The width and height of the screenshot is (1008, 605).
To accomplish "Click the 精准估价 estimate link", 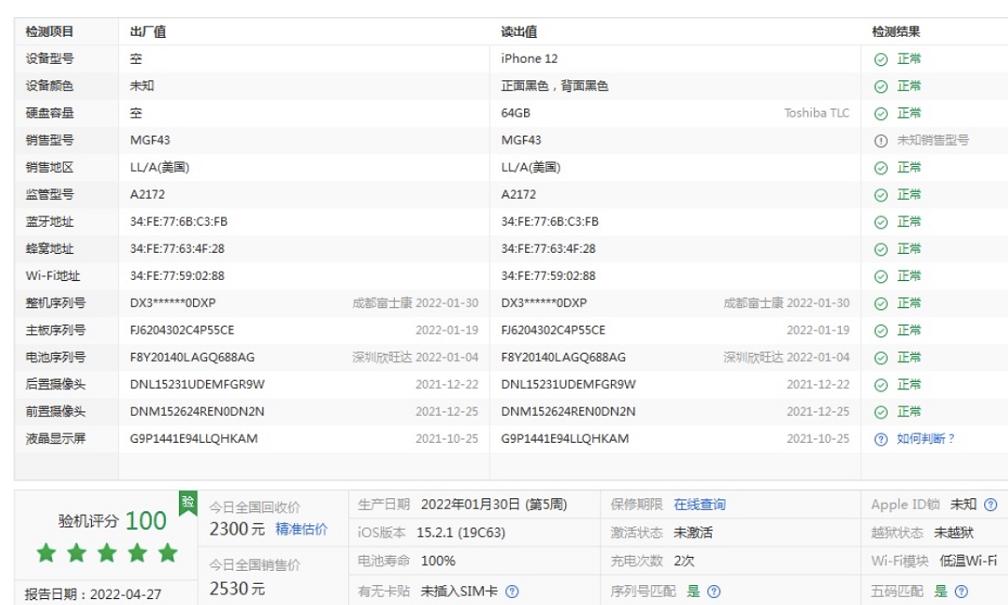I will coord(303,529).
